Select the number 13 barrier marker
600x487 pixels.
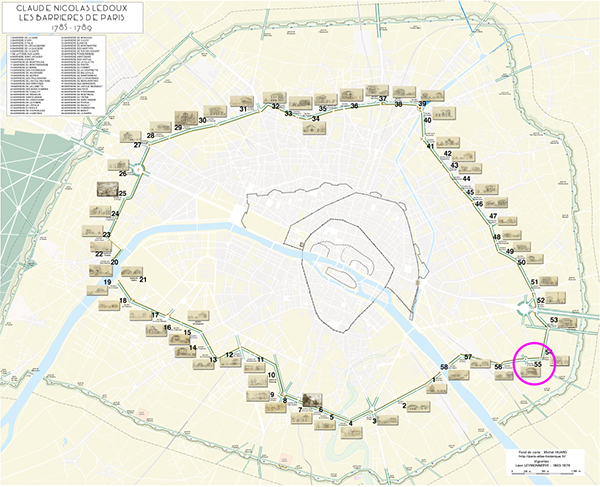click(213, 360)
